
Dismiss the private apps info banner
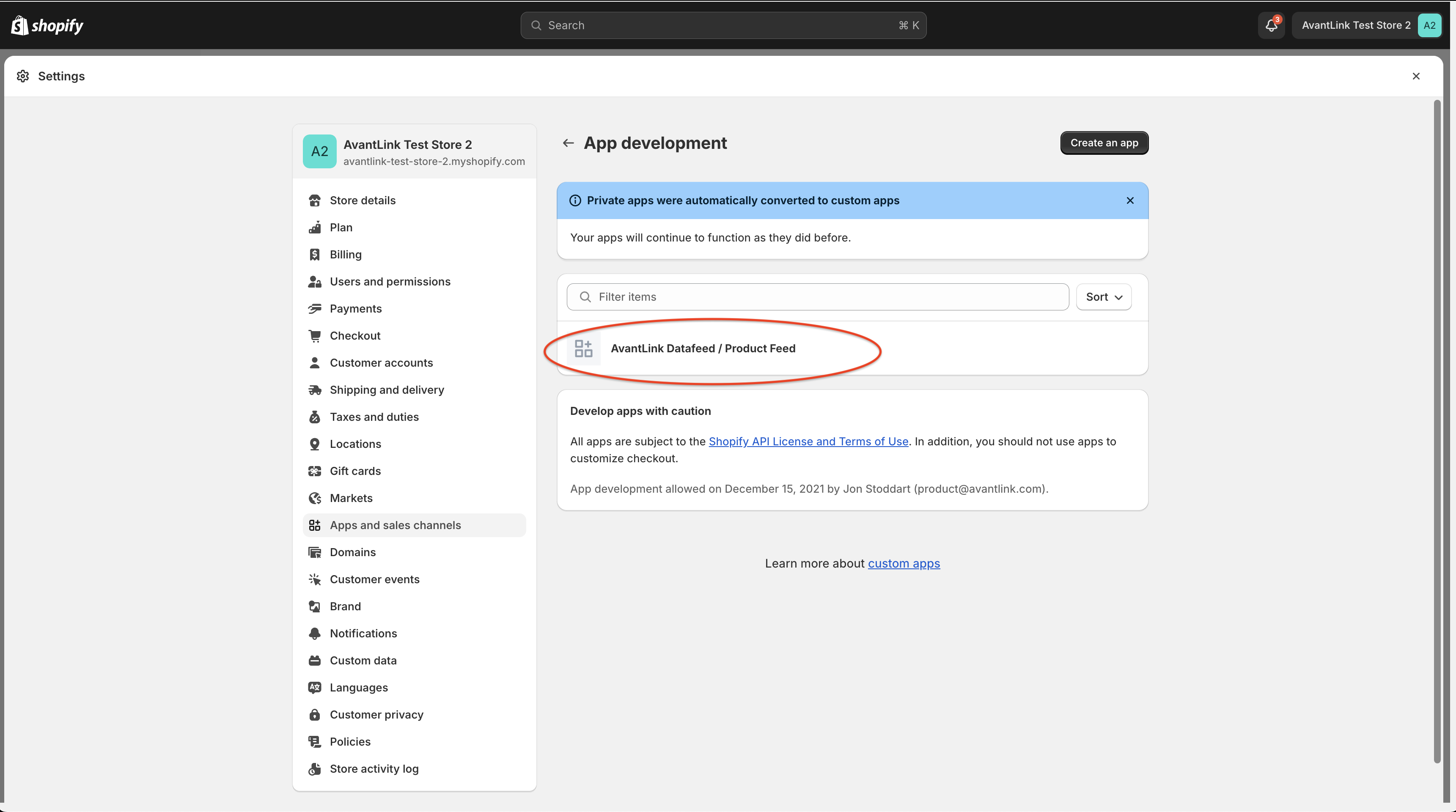pyautogui.click(x=1130, y=200)
